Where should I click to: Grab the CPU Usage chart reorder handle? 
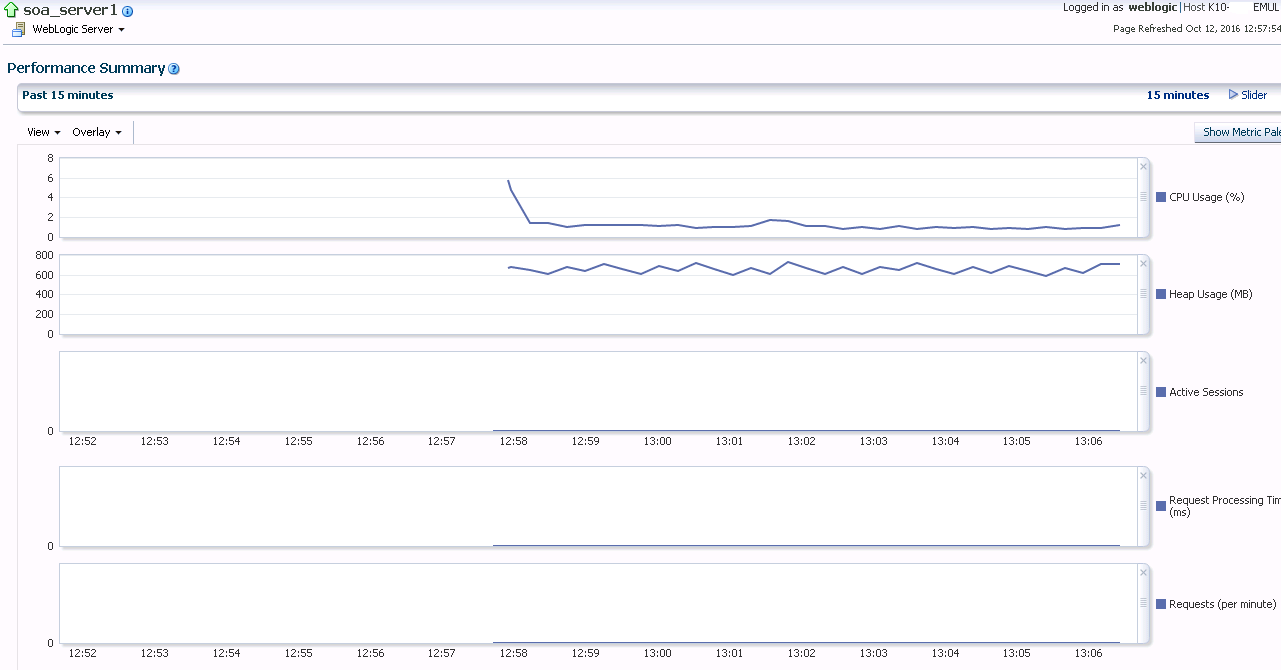(x=1143, y=197)
